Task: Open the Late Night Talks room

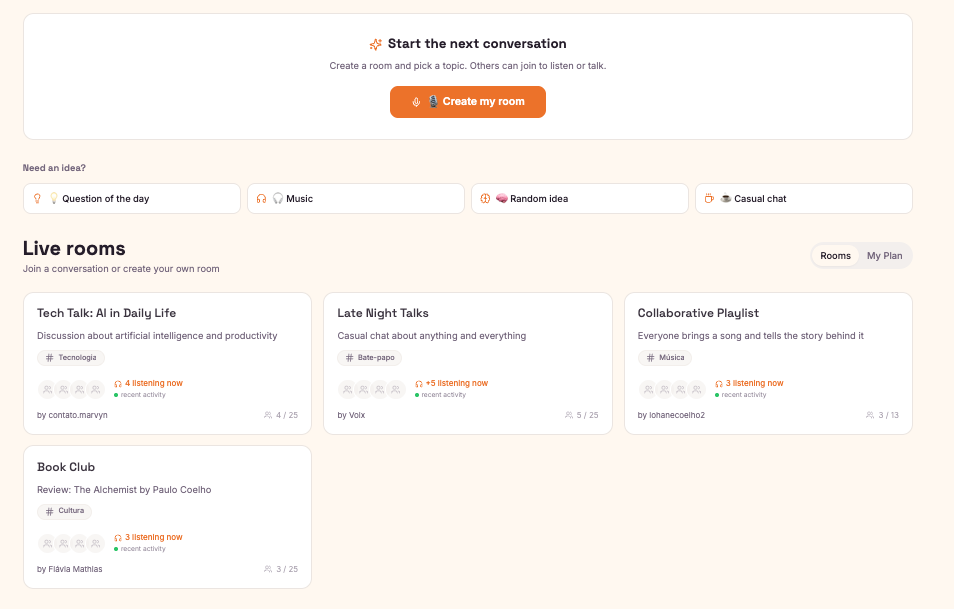Action: [x=467, y=363]
